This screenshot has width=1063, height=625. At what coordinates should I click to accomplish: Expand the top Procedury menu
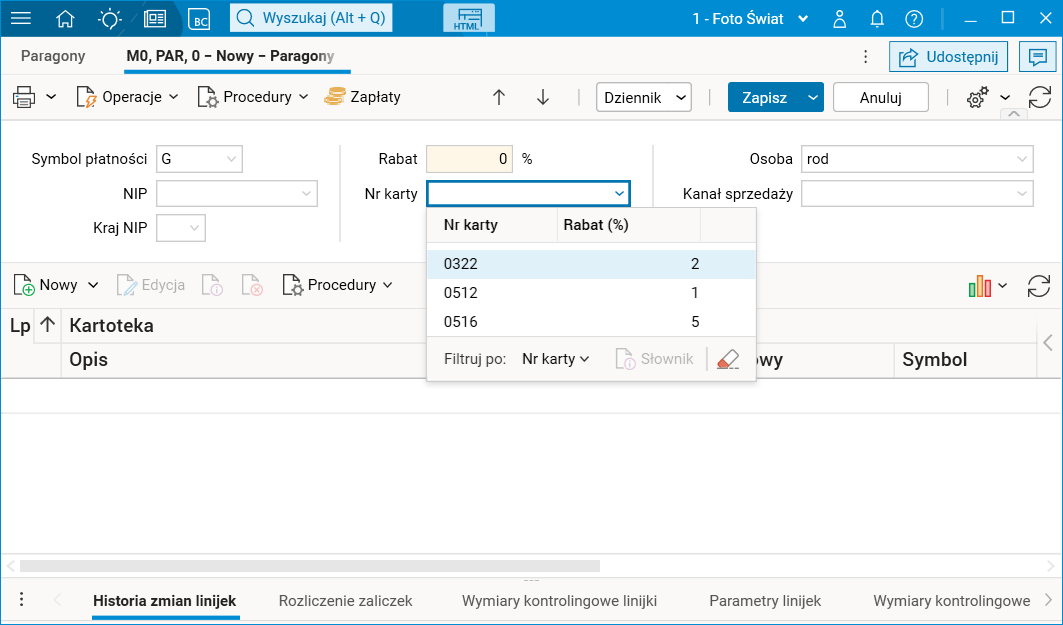[x=253, y=98]
